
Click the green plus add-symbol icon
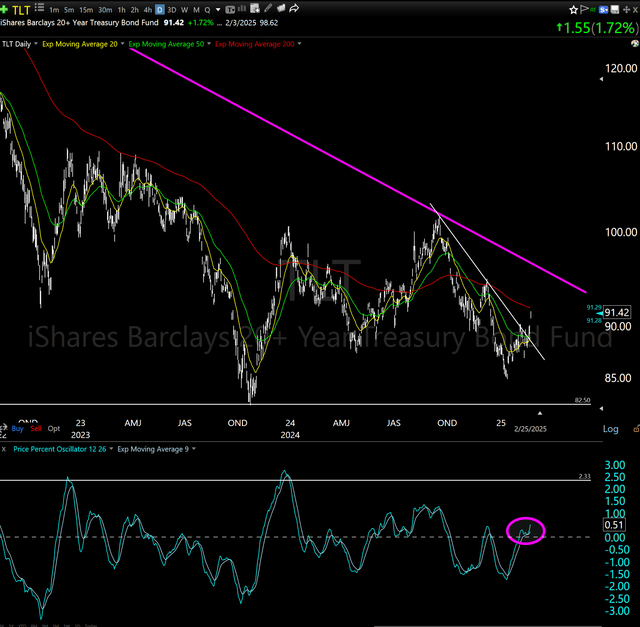pyautogui.click(x=4, y=9)
